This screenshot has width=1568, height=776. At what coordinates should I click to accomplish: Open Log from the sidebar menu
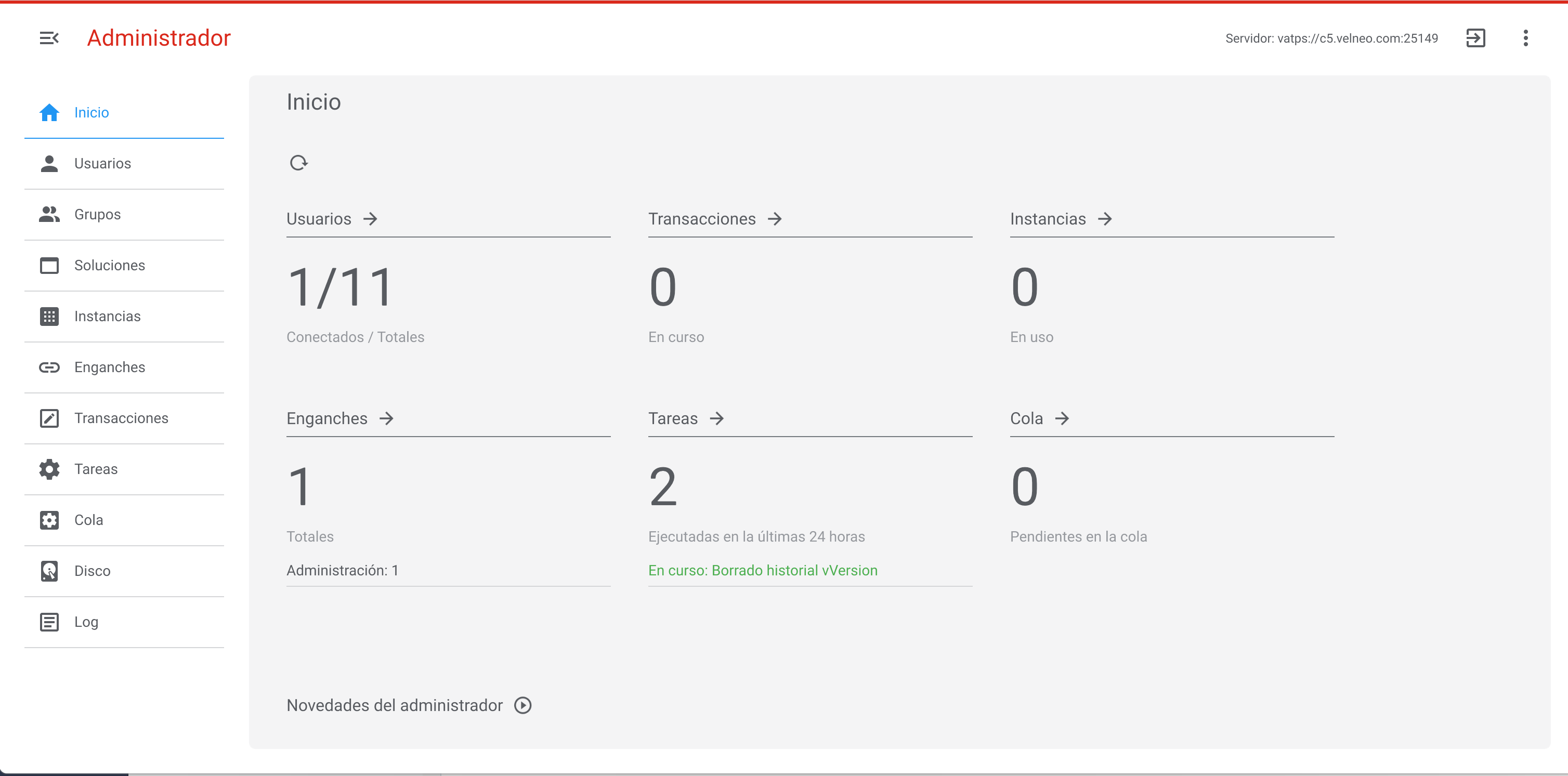click(124, 622)
